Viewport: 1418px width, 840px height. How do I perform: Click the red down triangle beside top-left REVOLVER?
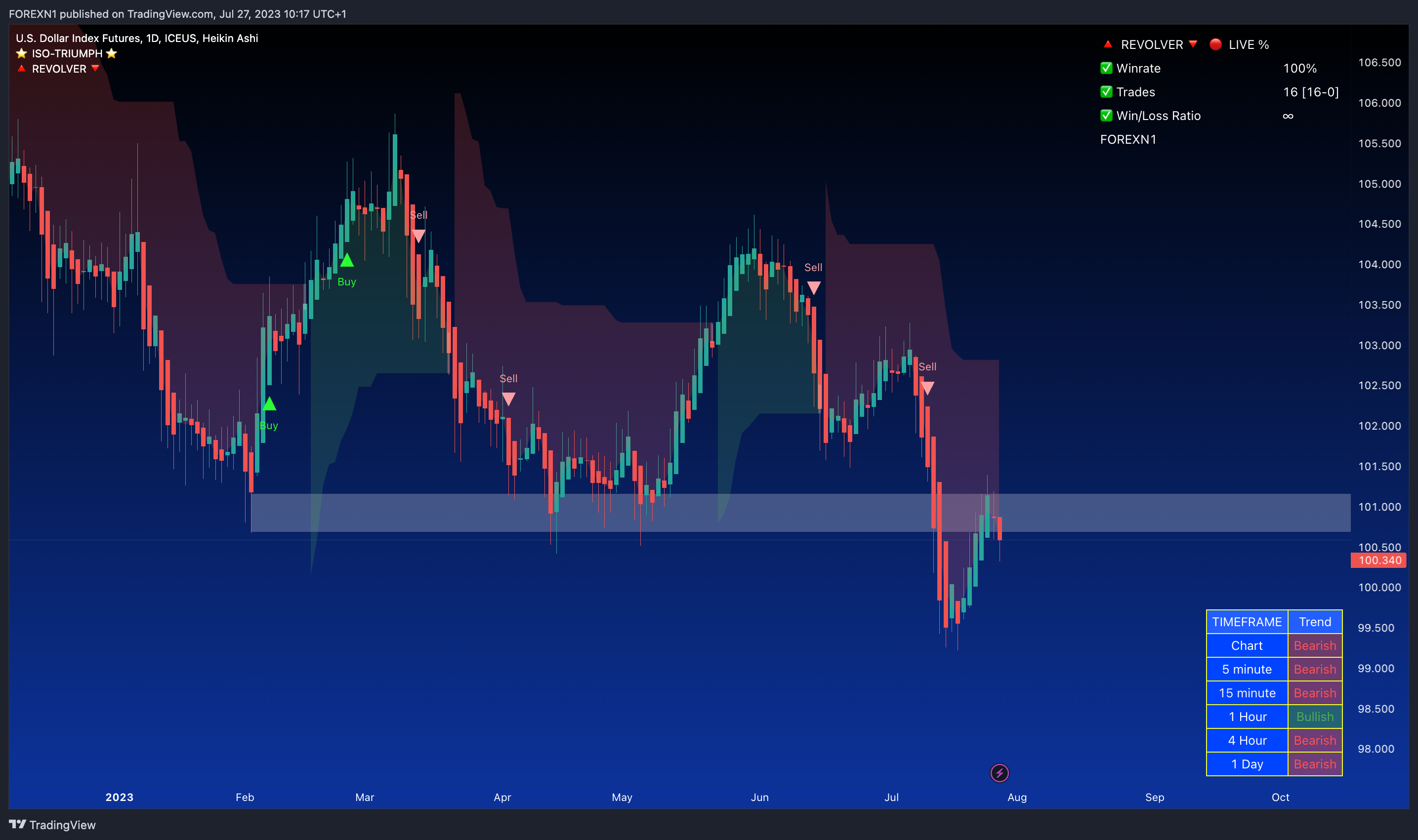95,69
